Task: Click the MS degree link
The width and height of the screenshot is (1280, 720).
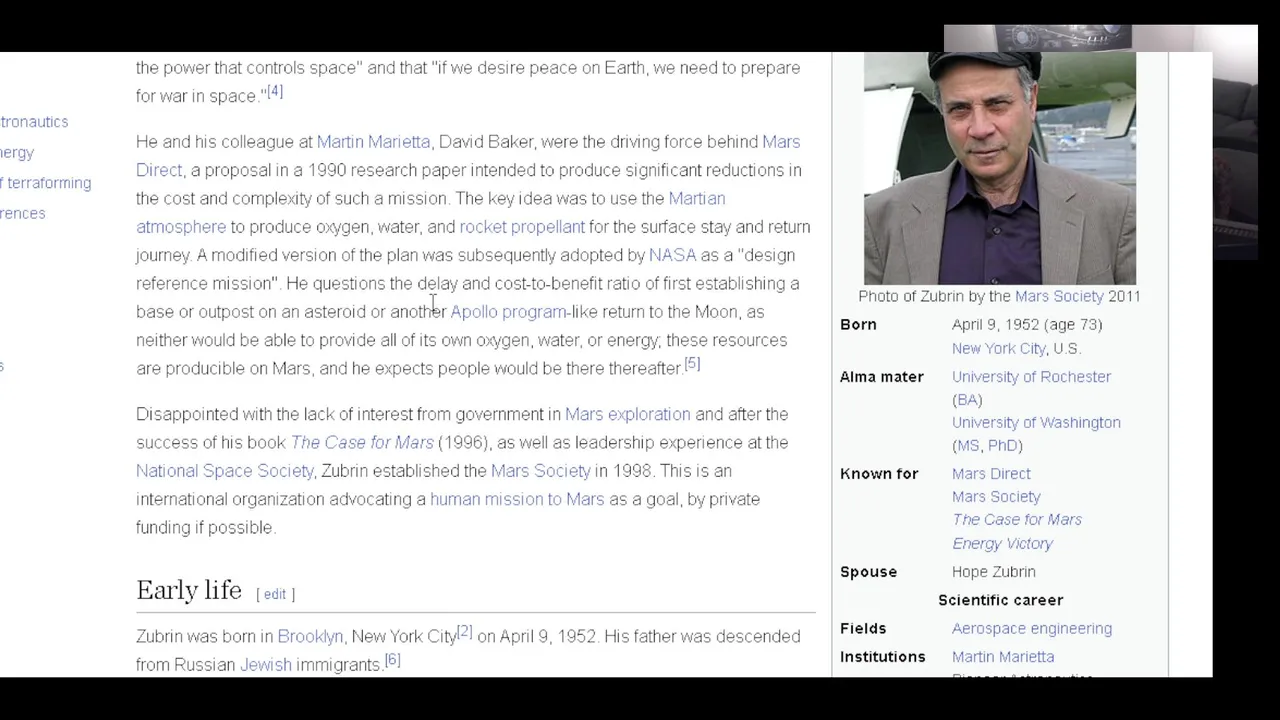Action: [967, 446]
